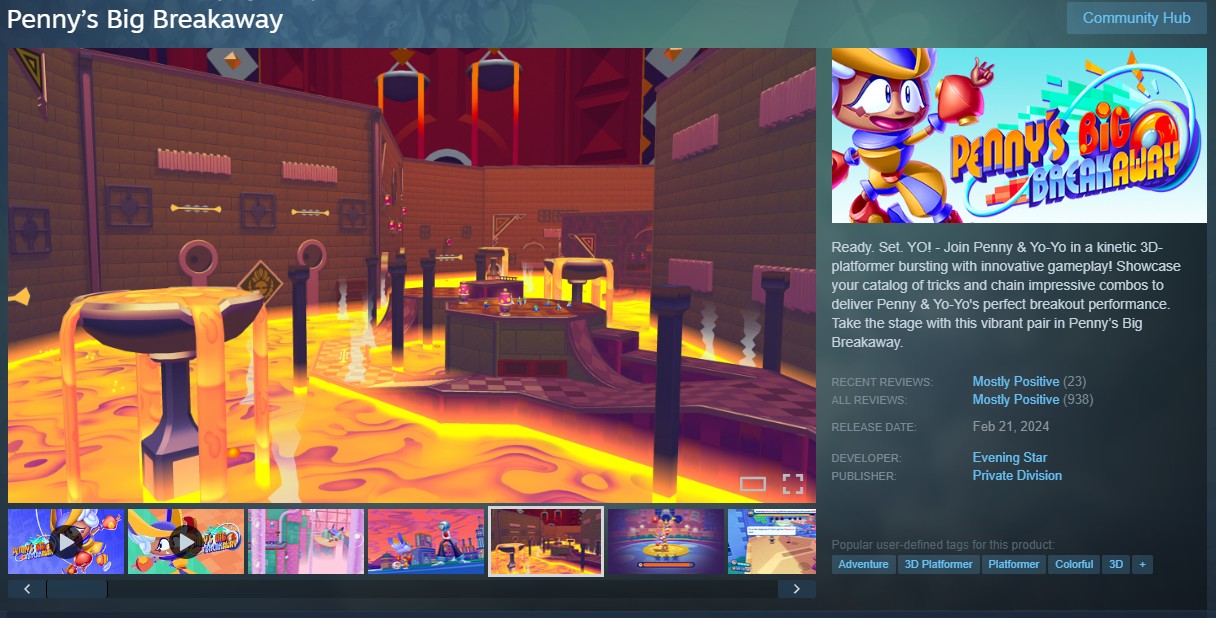Select the 3D Platformer tag
This screenshot has height=618, width=1216.
pos(939,564)
